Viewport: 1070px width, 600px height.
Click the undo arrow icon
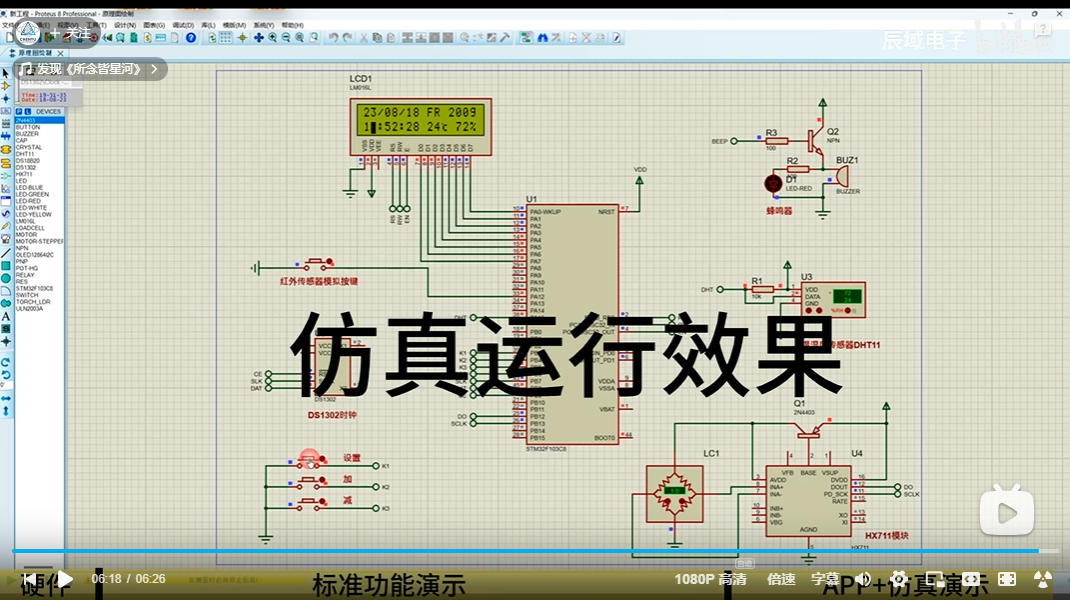pos(333,38)
